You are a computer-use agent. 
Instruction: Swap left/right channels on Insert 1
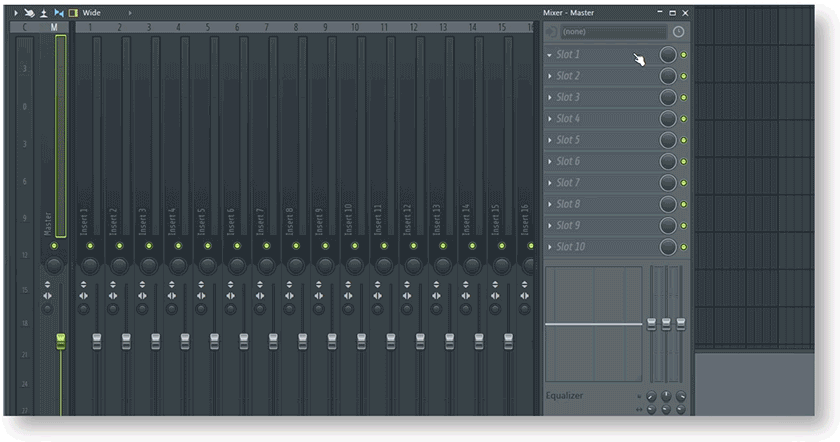click(84, 296)
